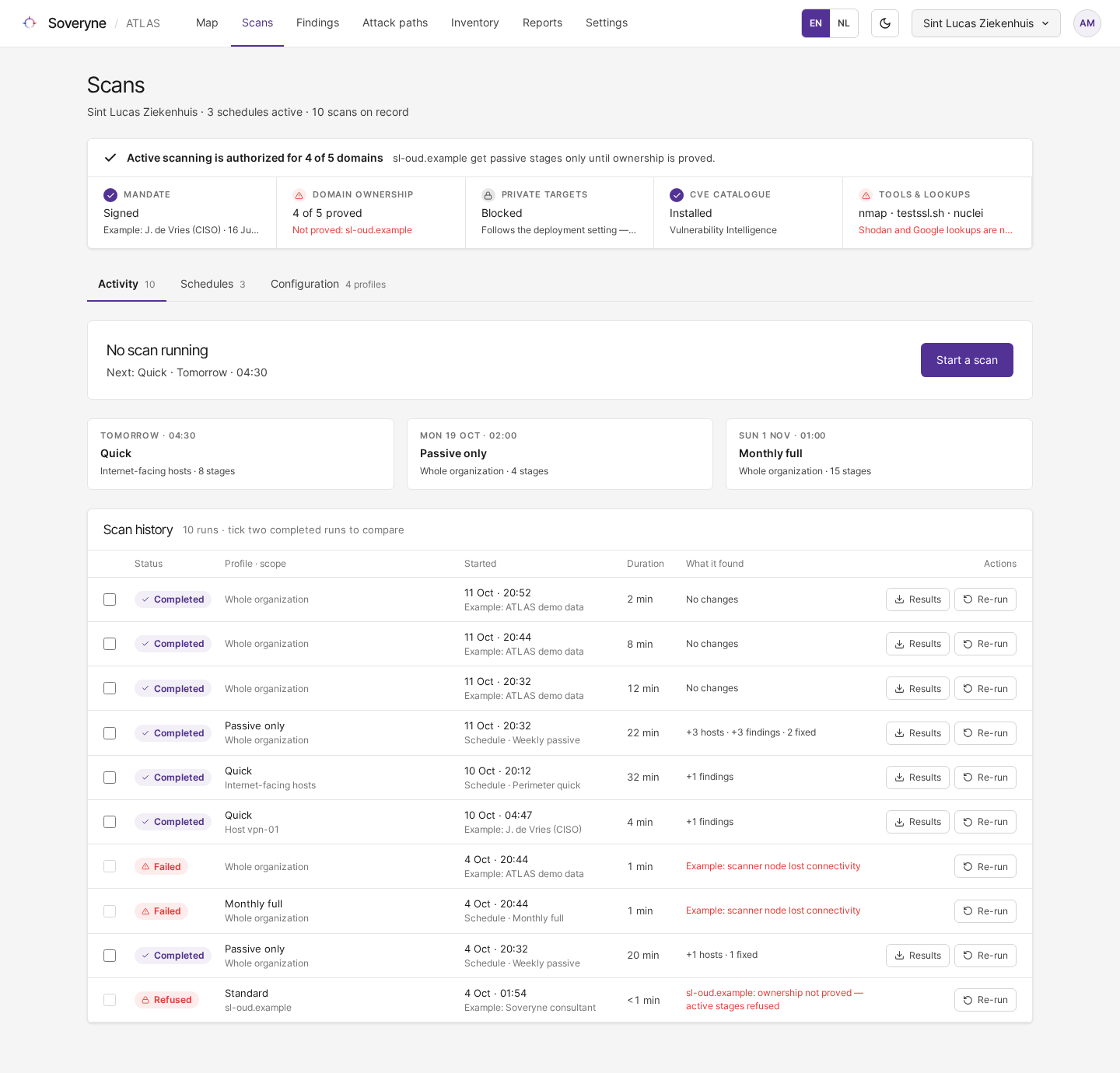
Task: Click 'Not proved: sl-oud.example' text
Action: [352, 230]
